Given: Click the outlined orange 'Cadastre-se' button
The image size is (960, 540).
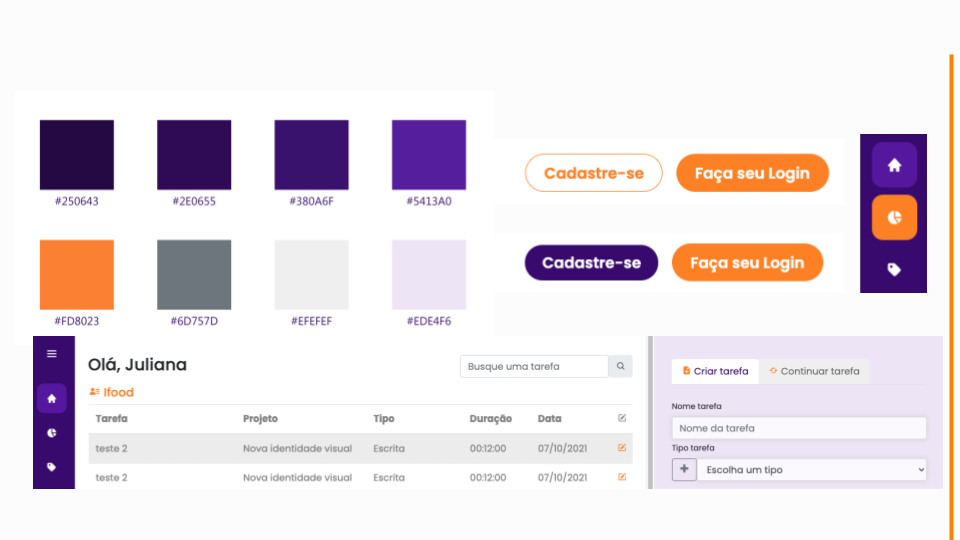Looking at the screenshot, I should pos(593,173).
